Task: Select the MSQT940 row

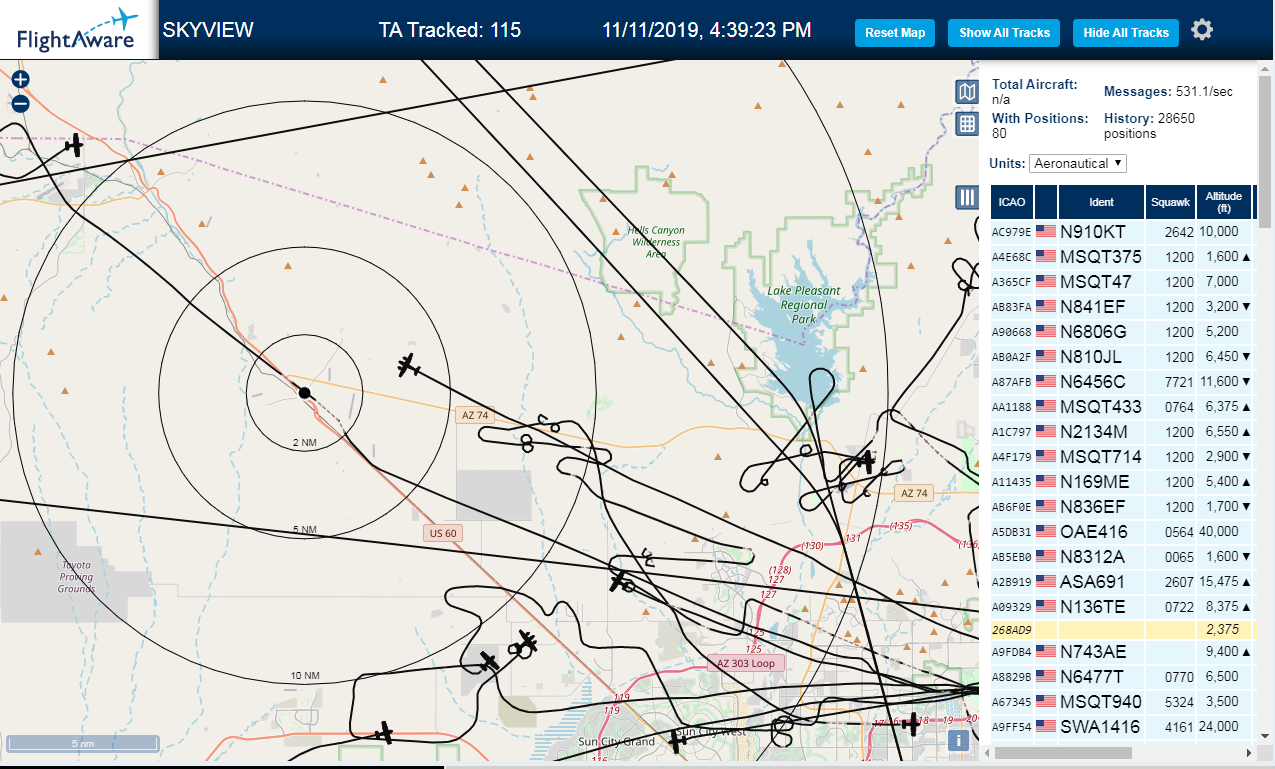Action: (1122, 702)
